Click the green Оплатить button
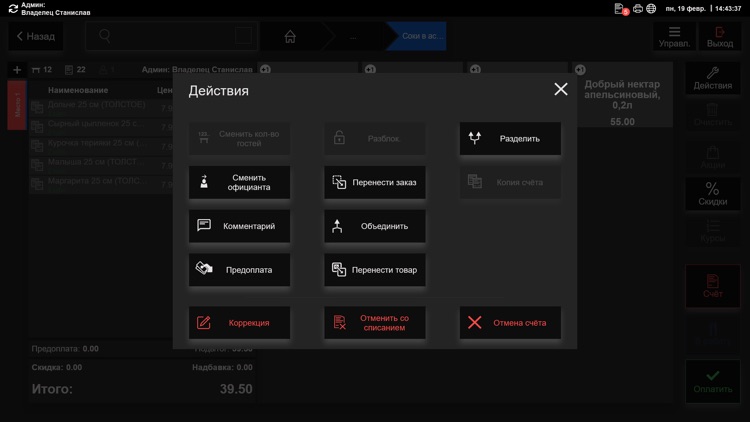The height and width of the screenshot is (422, 750). tap(713, 381)
